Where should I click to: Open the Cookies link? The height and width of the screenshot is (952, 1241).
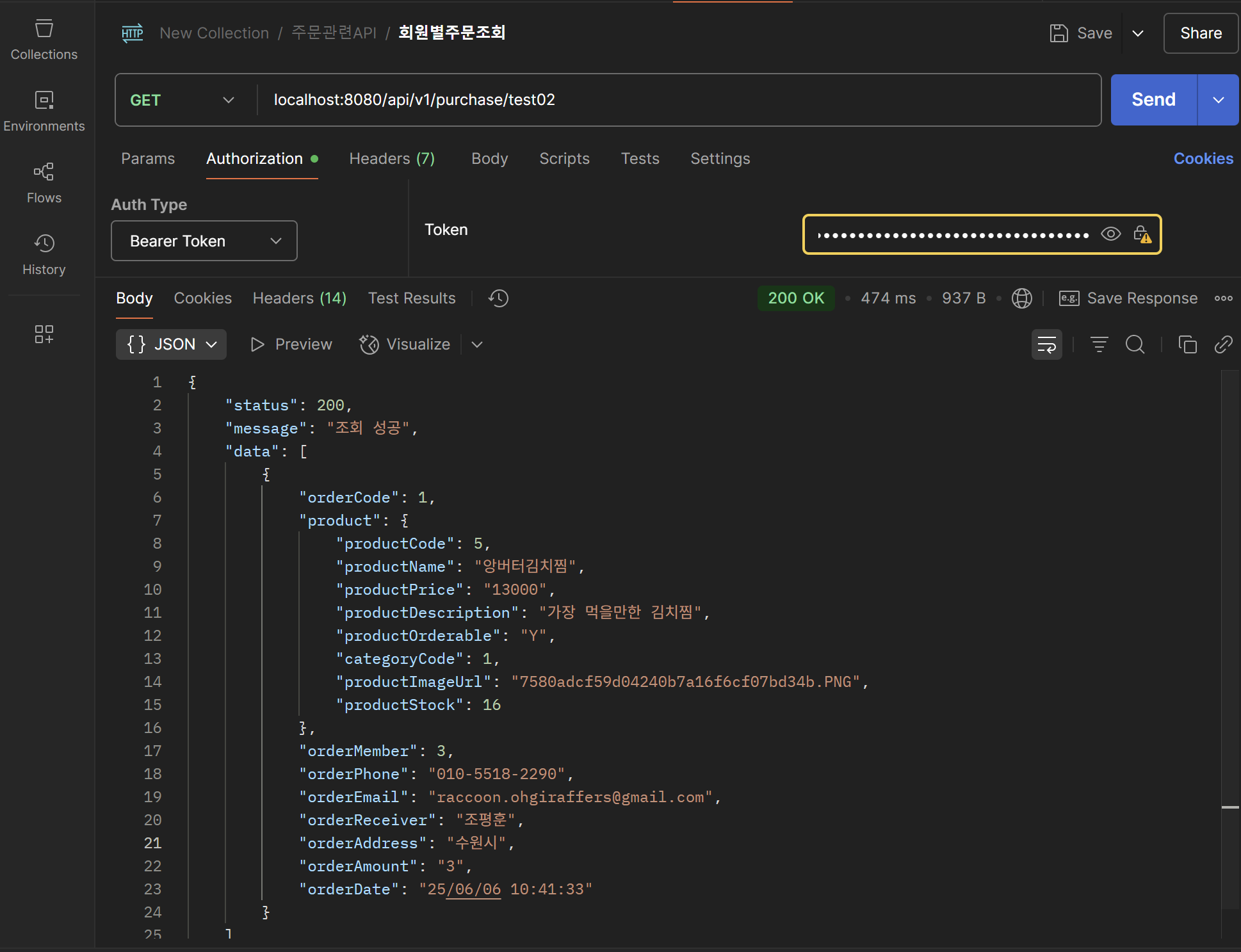(x=1203, y=159)
